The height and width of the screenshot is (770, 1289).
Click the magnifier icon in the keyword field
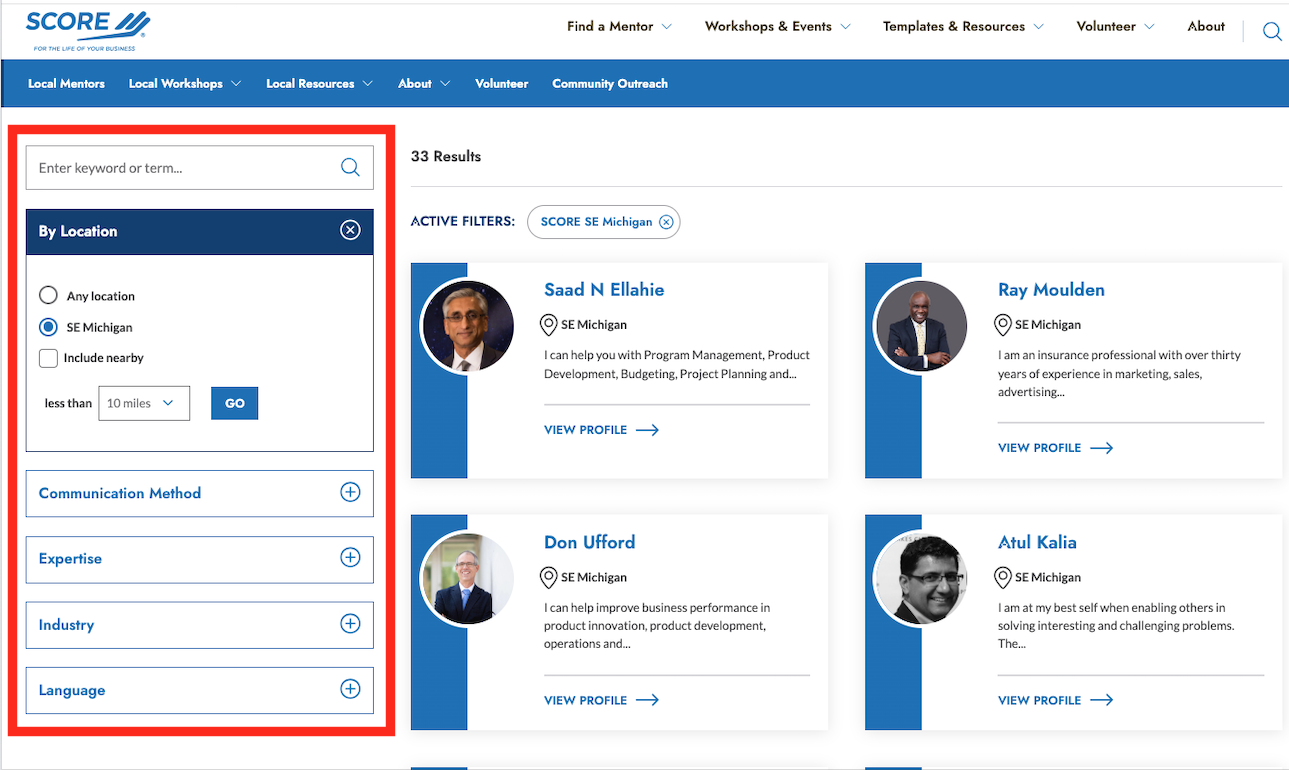click(x=350, y=168)
